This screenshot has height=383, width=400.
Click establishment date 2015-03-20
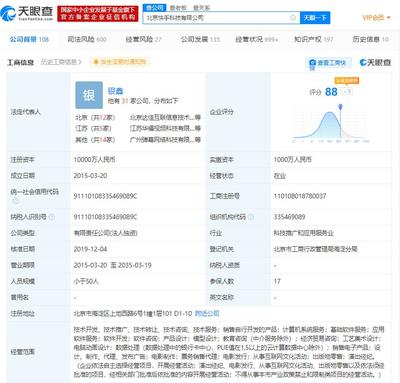point(90,176)
